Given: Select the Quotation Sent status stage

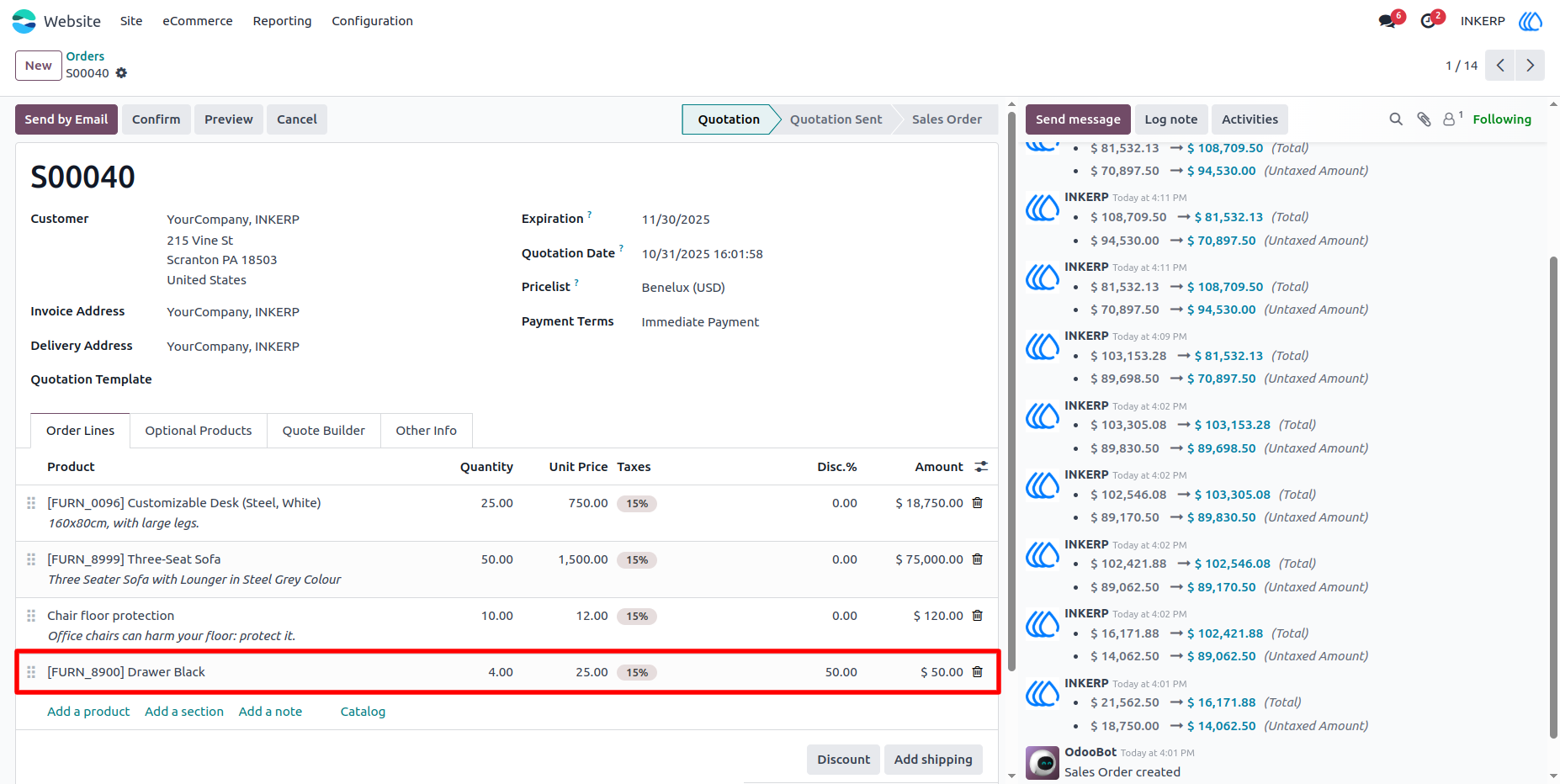Looking at the screenshot, I should point(836,119).
